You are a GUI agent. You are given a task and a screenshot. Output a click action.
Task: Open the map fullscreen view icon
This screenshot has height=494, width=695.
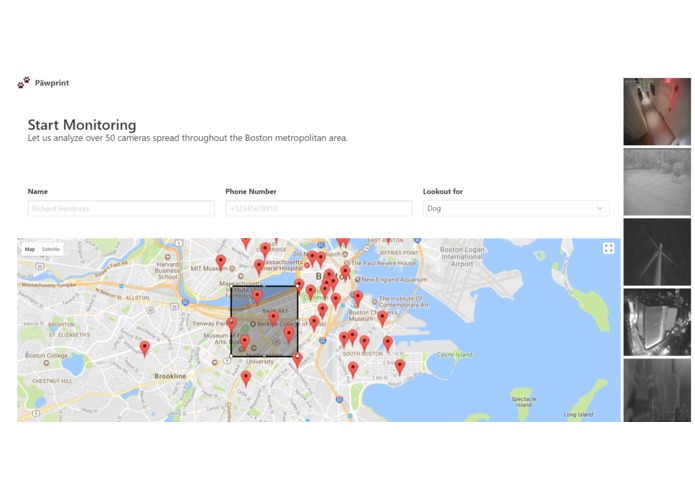pyautogui.click(x=608, y=248)
